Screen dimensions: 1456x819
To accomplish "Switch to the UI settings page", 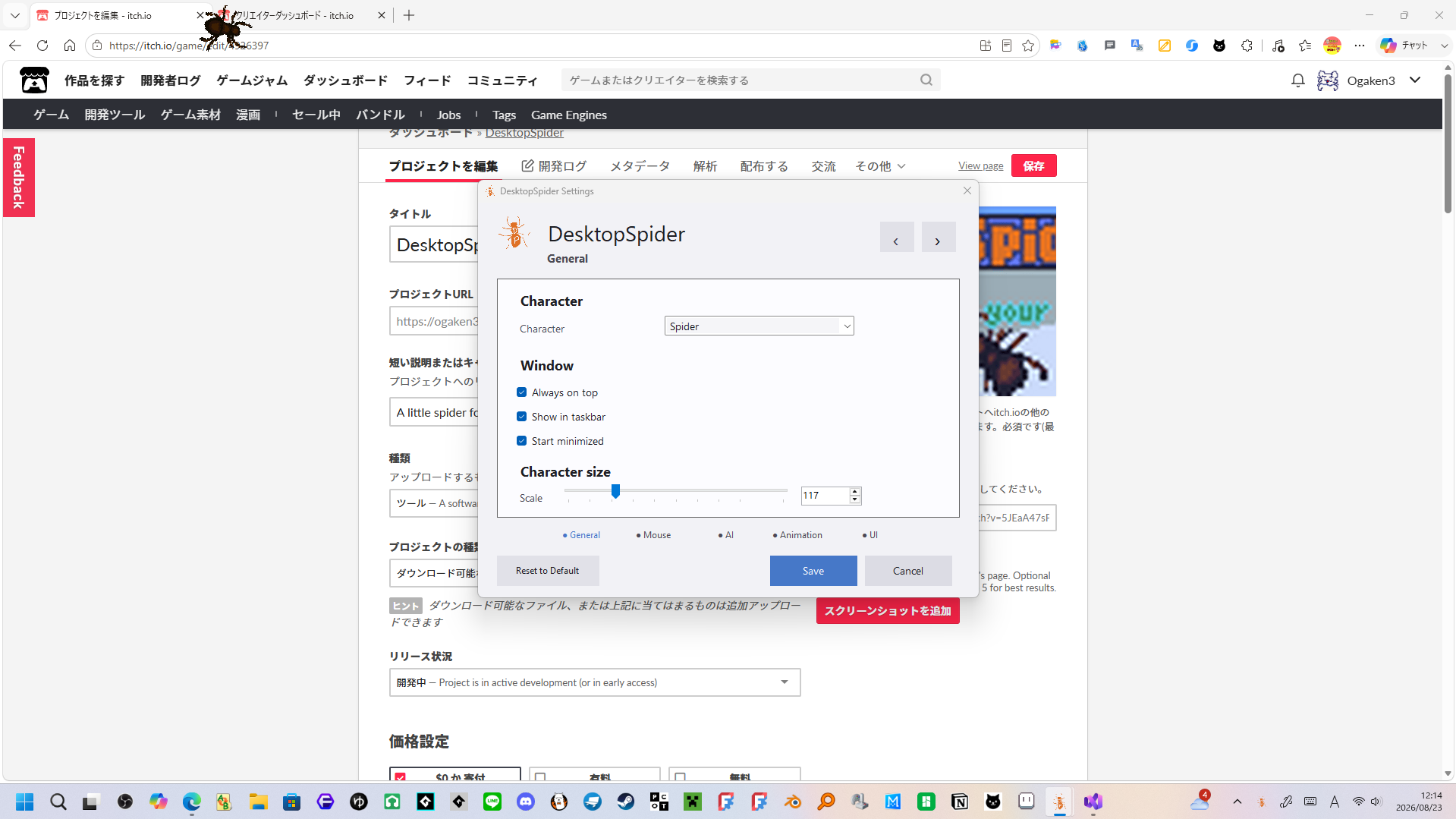I will [870, 535].
